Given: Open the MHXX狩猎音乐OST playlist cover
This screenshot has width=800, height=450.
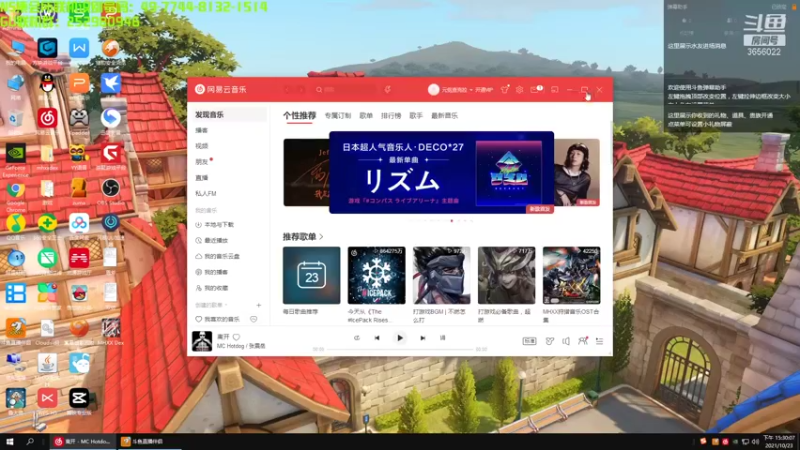Looking at the screenshot, I should (x=571, y=276).
